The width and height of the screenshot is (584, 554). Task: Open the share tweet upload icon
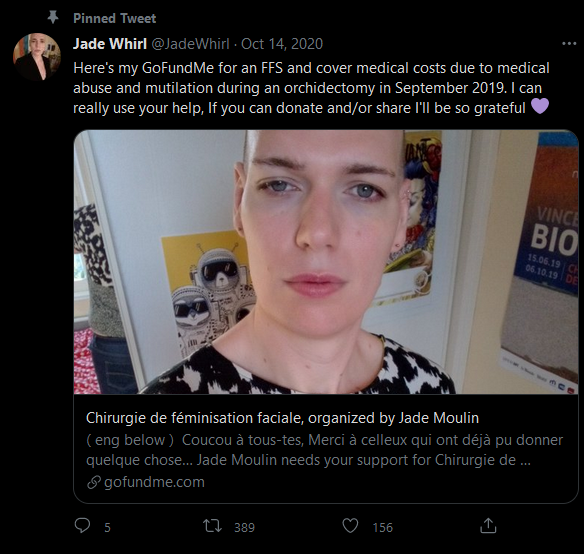click(488, 525)
